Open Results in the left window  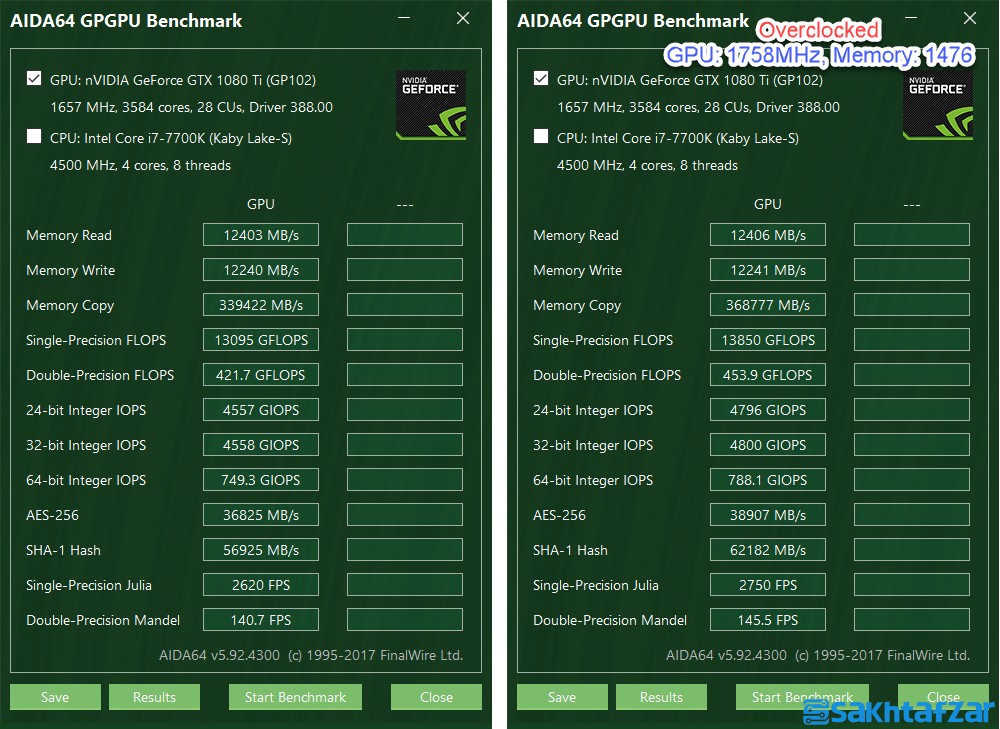[154, 697]
